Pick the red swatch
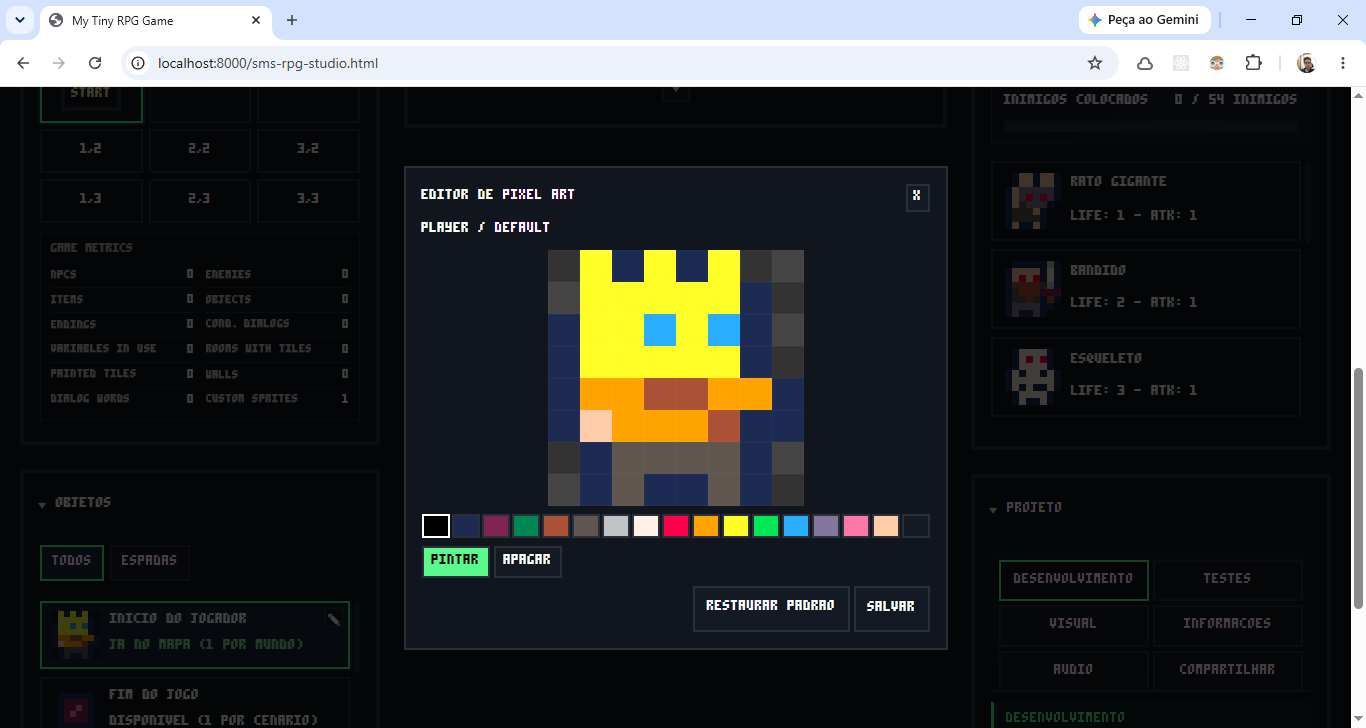This screenshot has height=728, width=1366. coord(676,526)
